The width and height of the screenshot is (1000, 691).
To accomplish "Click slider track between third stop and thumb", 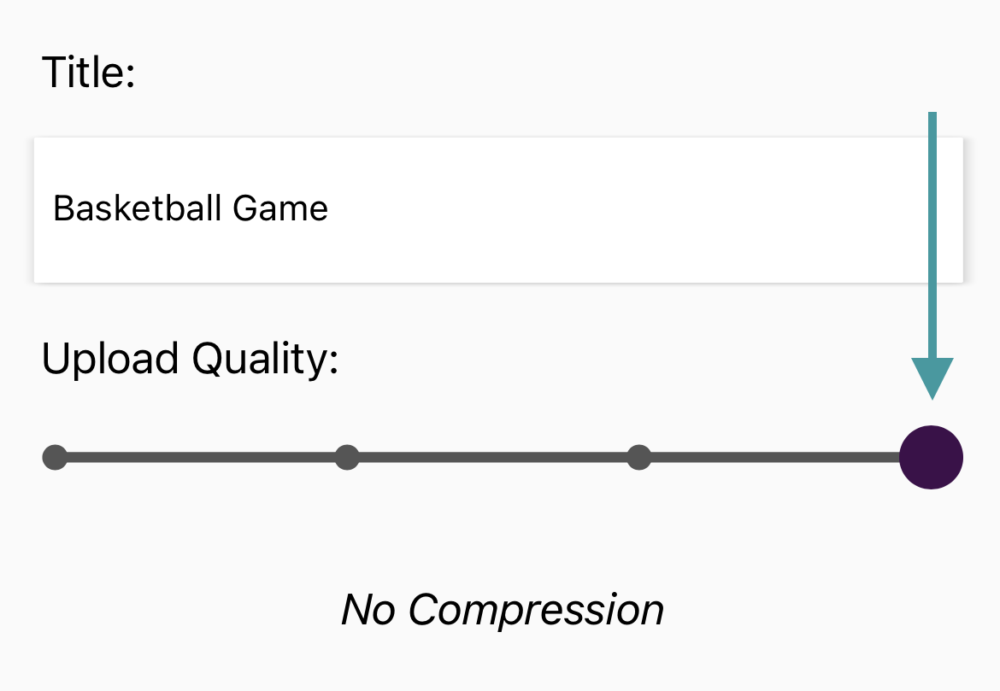I will coord(770,458).
